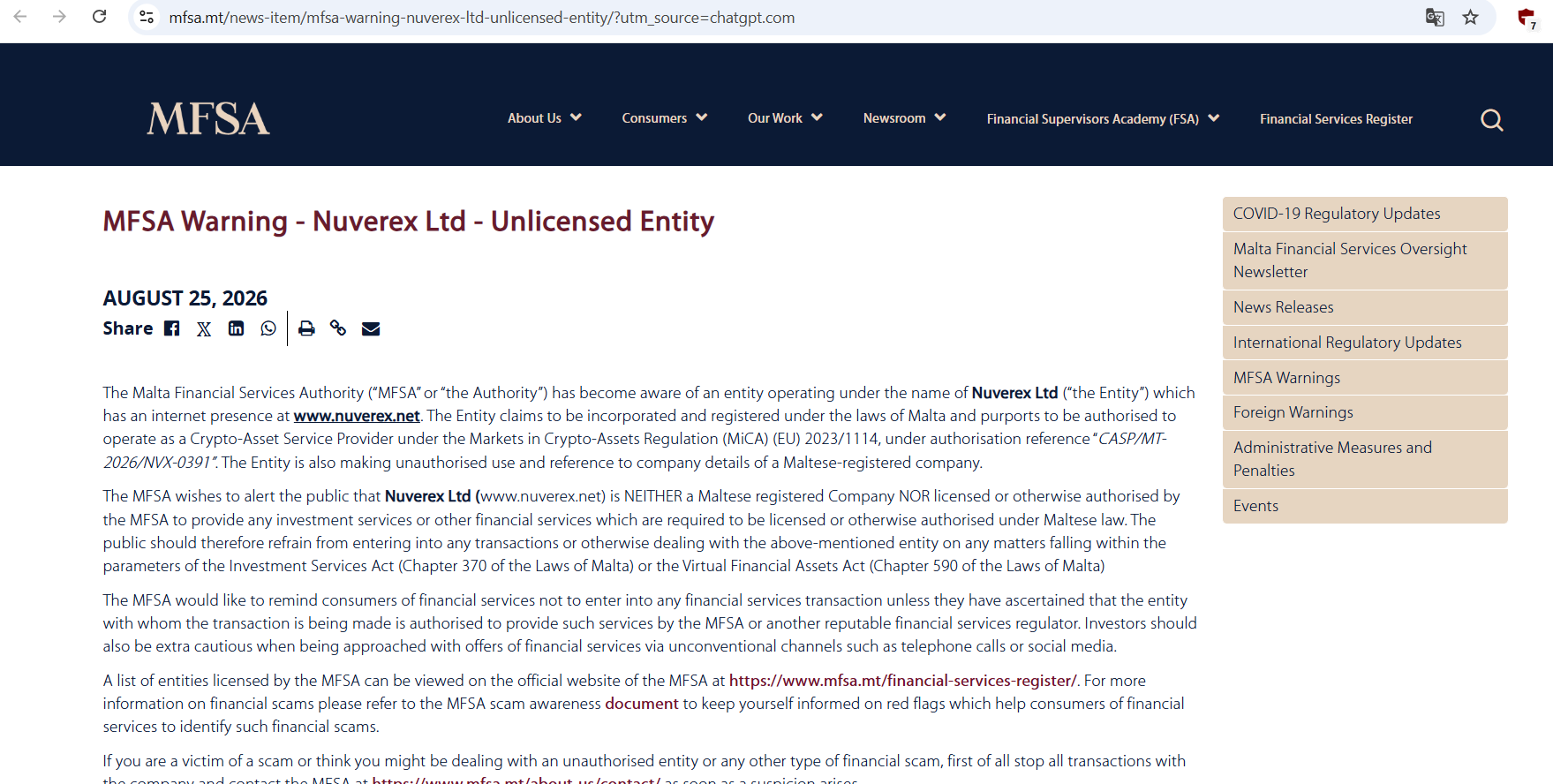Click the browser address bar URL

click(482, 18)
